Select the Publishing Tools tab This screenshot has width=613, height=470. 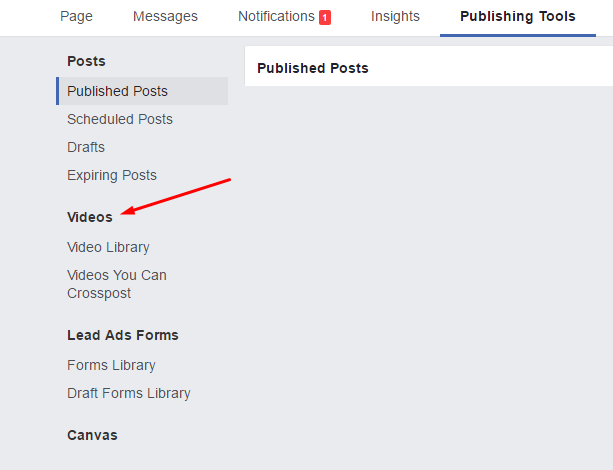(x=518, y=16)
